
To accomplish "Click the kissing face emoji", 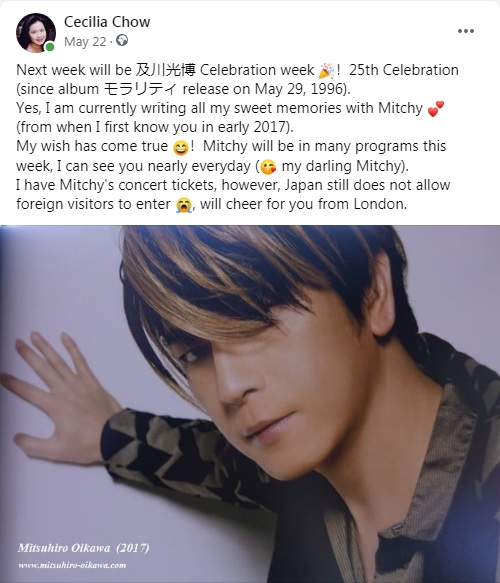I will click(x=268, y=167).
